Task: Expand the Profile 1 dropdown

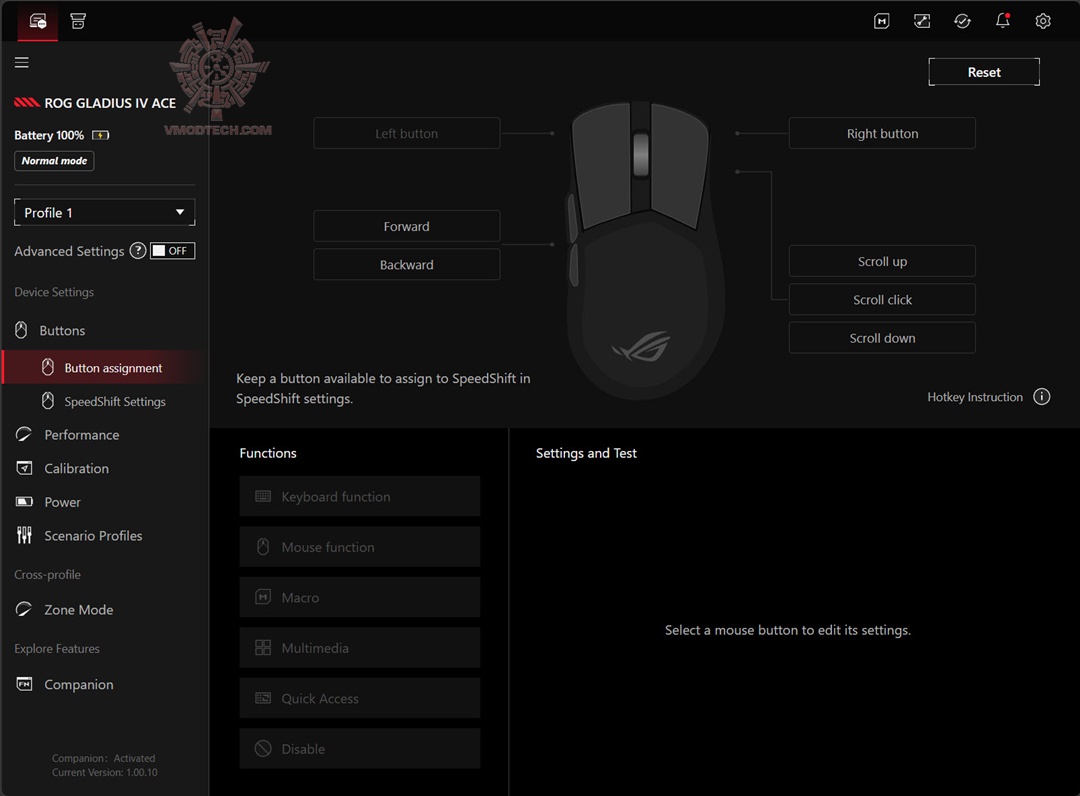Action: click(105, 212)
